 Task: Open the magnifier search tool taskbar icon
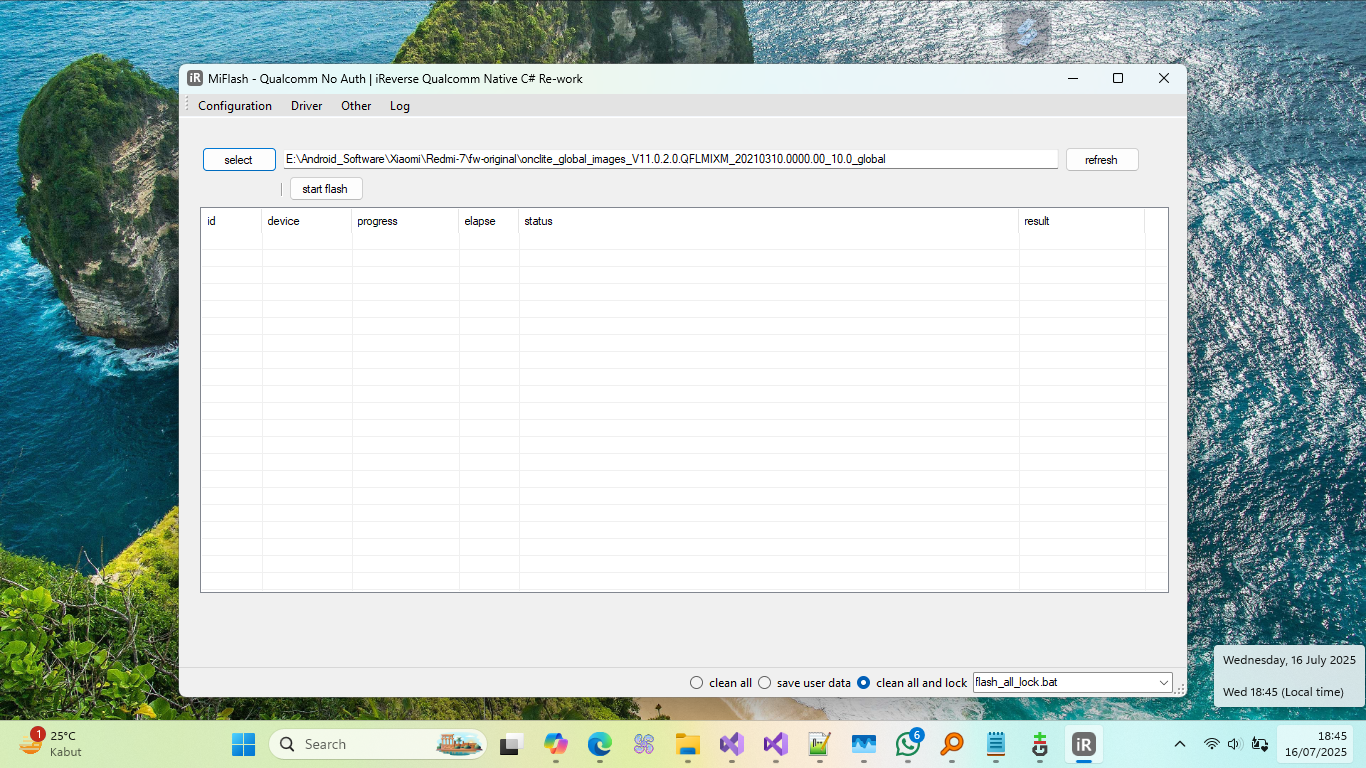[951, 744]
